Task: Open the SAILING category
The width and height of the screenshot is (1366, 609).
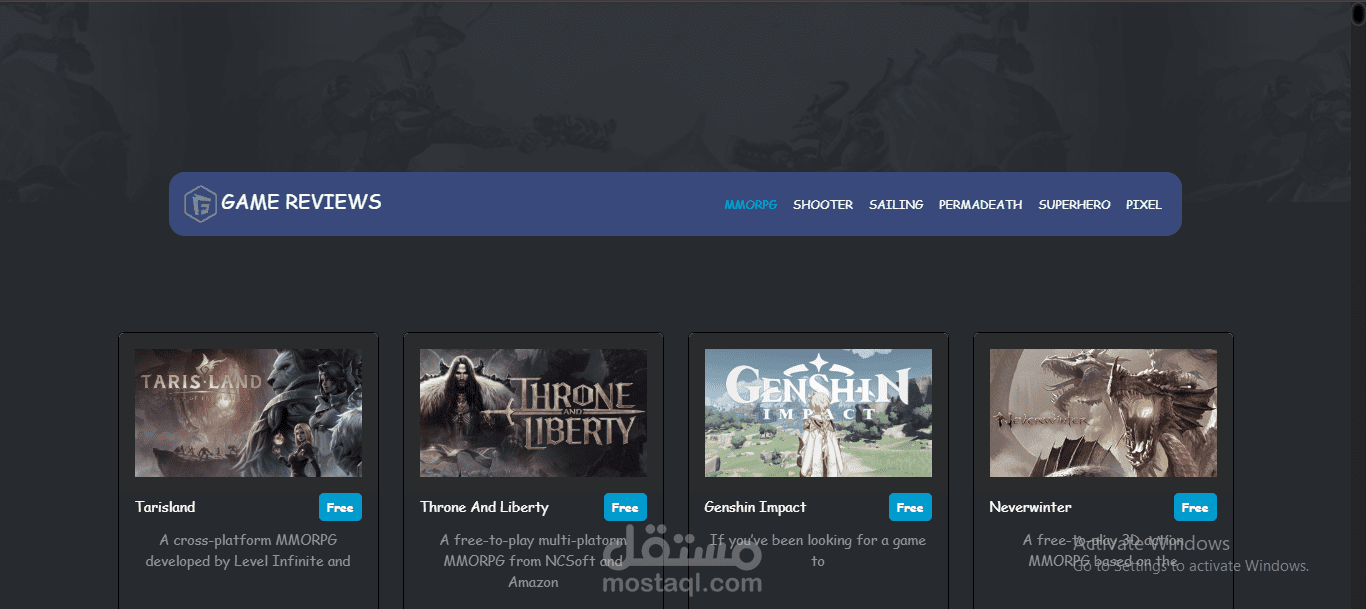Action: [x=896, y=205]
